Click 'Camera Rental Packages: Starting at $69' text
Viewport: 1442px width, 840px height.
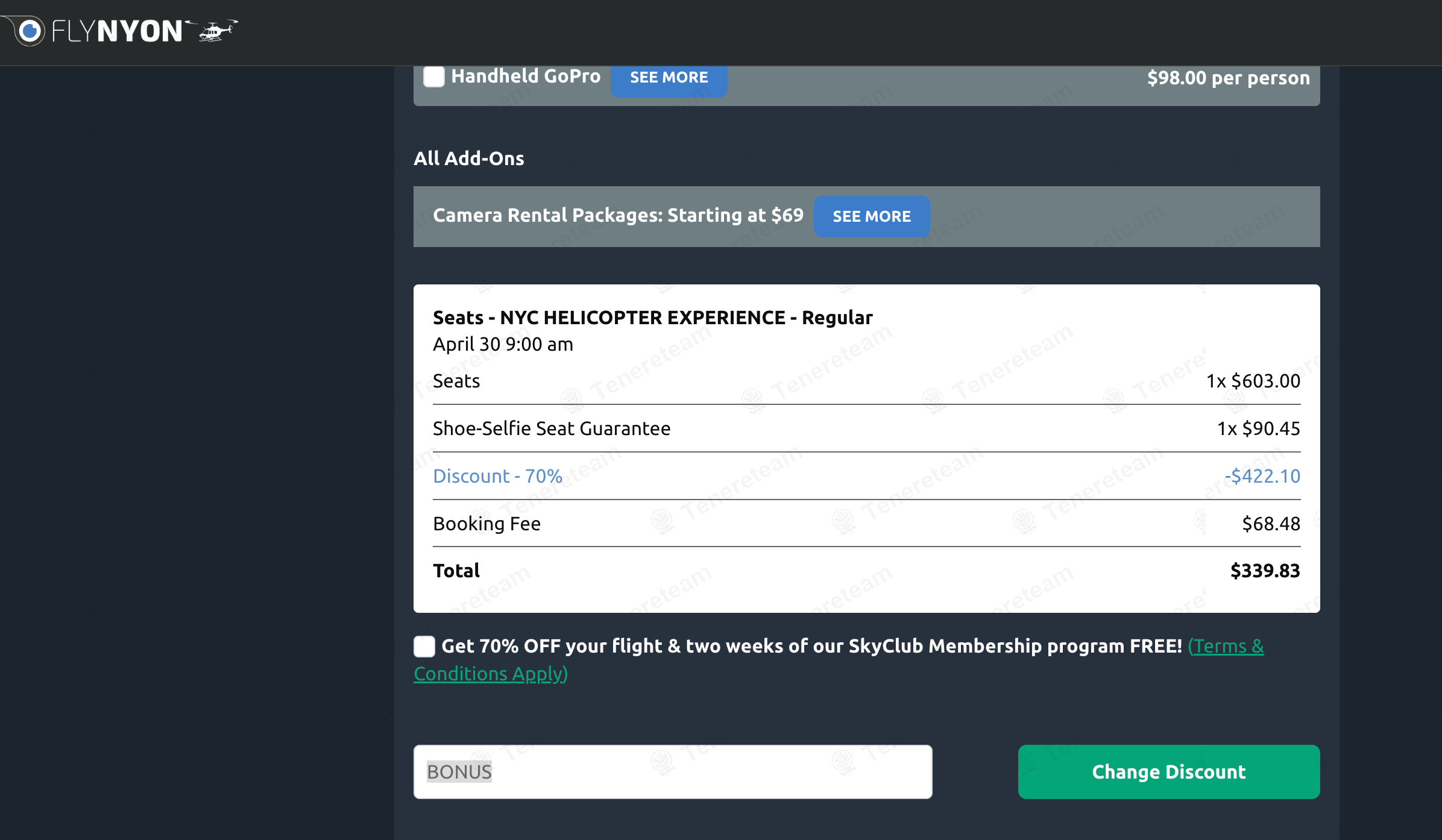pyautogui.click(x=619, y=215)
